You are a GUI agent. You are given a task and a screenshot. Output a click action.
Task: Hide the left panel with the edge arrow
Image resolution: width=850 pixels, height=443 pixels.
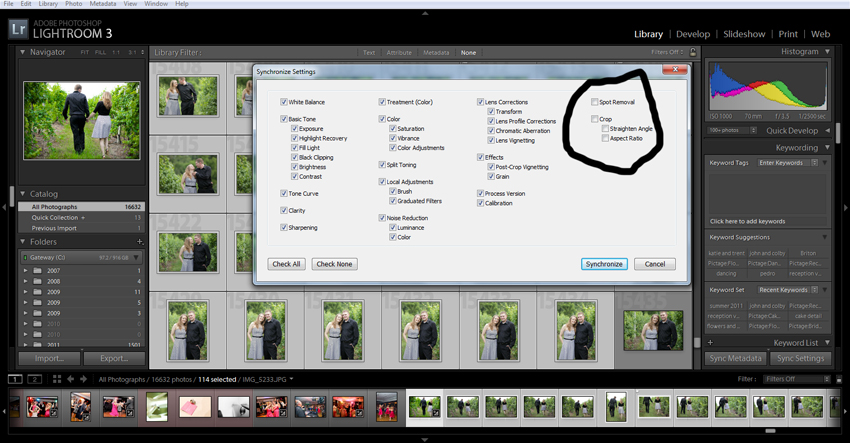[4, 207]
